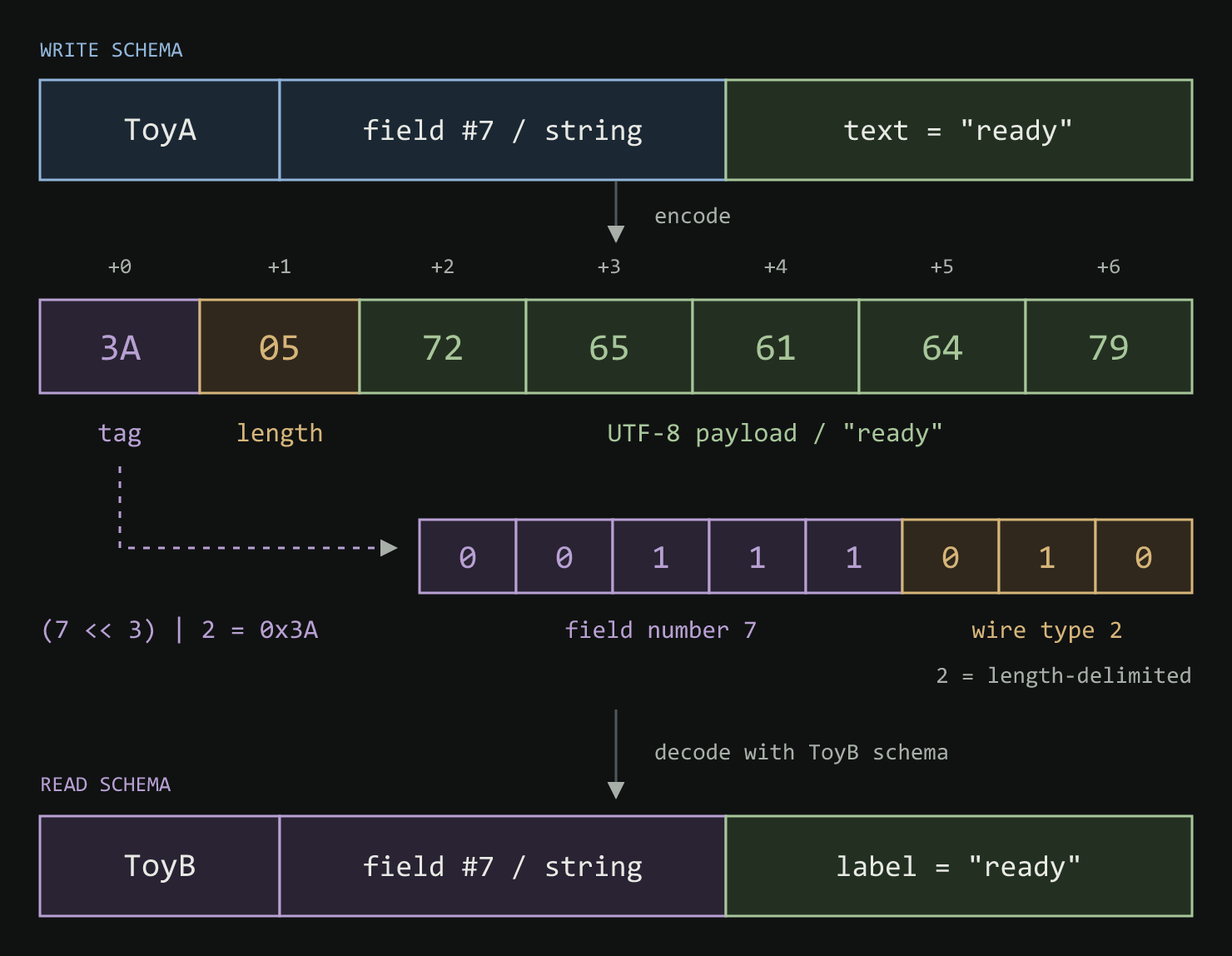
Task: Select the ToyB schema box
Action: coord(160,866)
